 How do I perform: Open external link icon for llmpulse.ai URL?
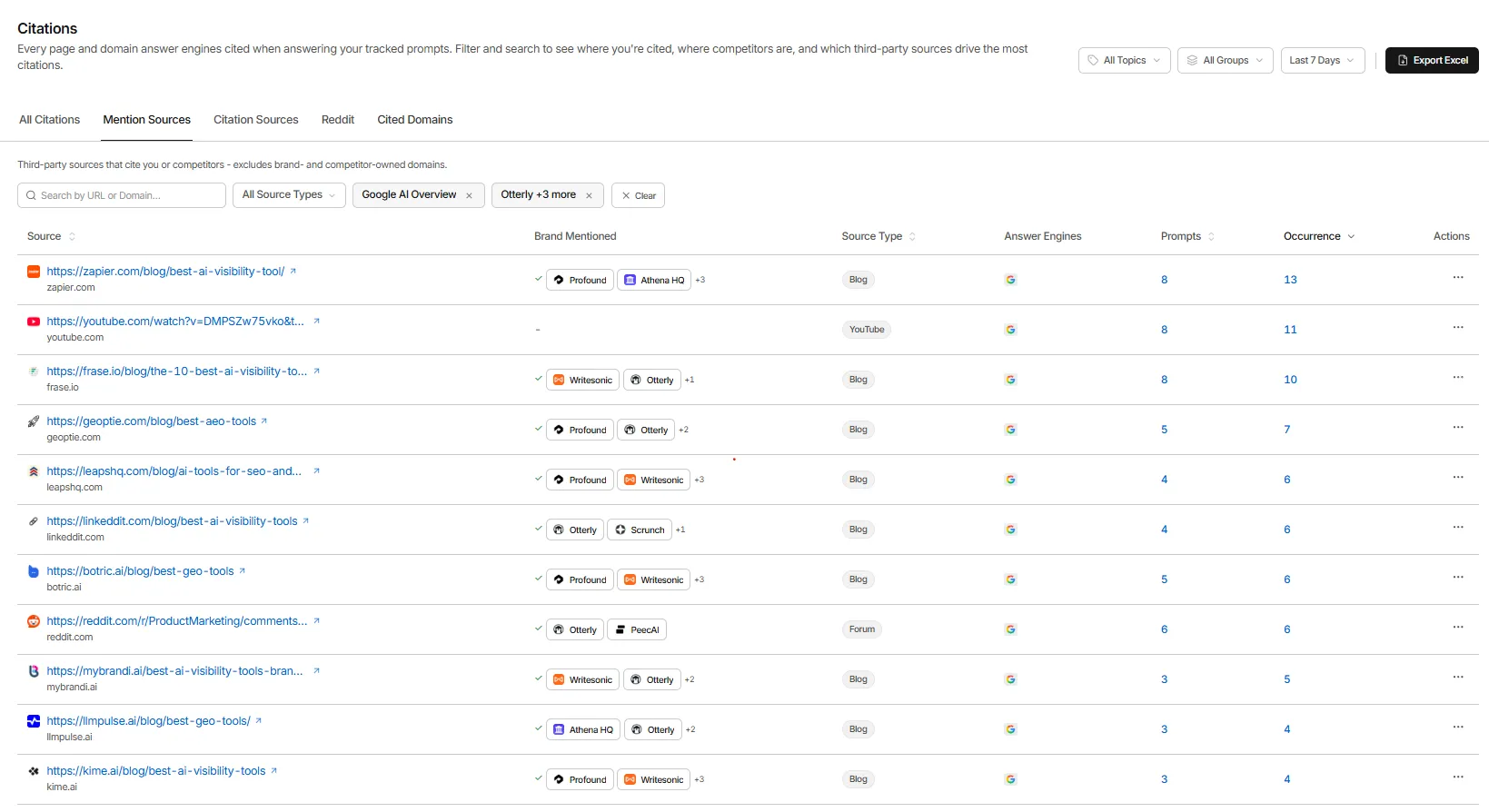point(258,721)
